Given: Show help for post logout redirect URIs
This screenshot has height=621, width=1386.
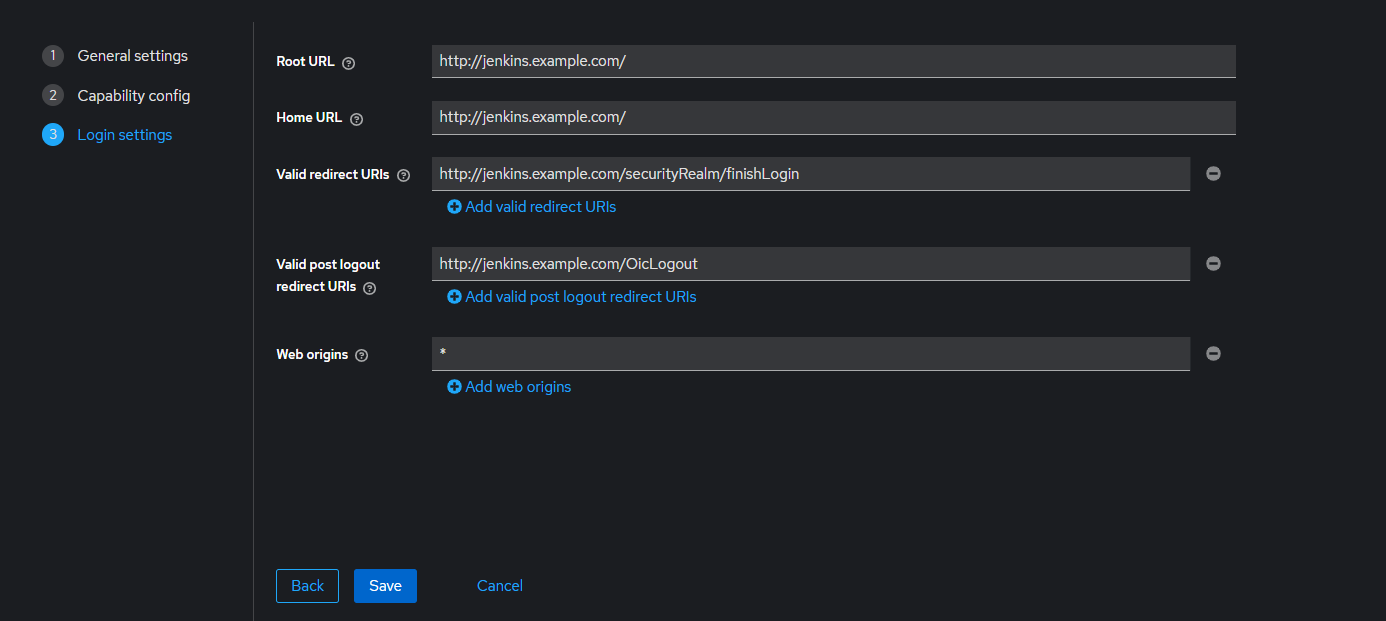Looking at the screenshot, I should tap(370, 288).
